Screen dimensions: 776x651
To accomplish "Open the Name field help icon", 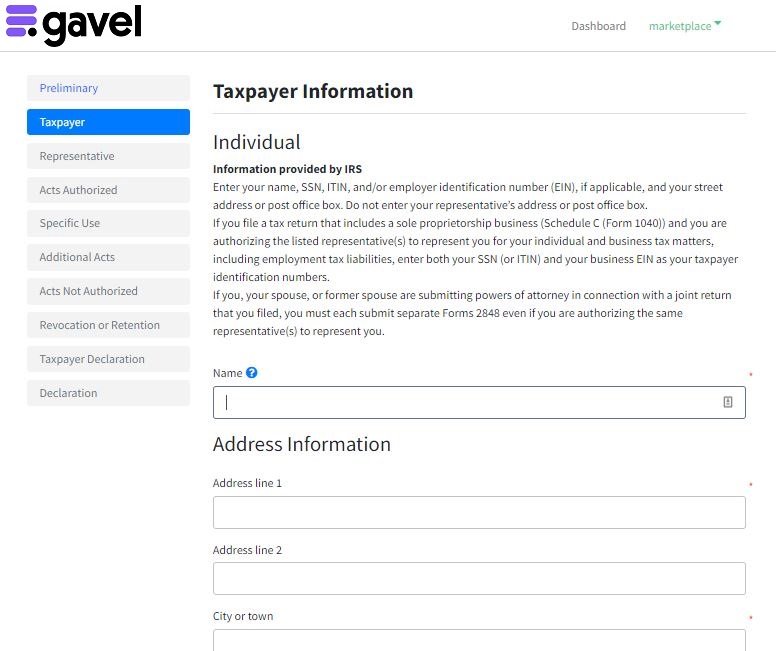I will click(x=251, y=373).
